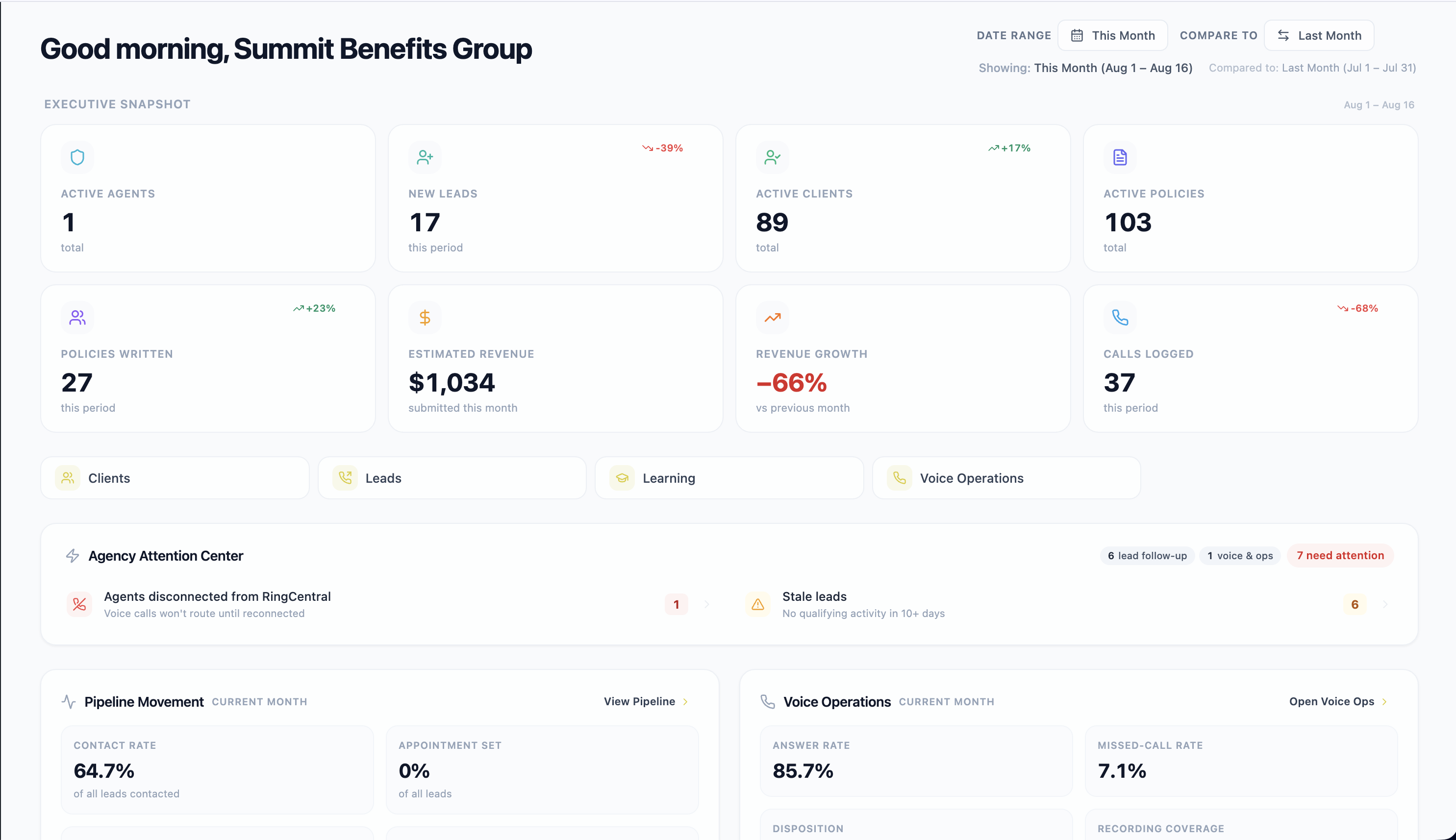Screen dimensions: 1456x840
Task: Click the 89 active clients value
Action: click(x=772, y=222)
